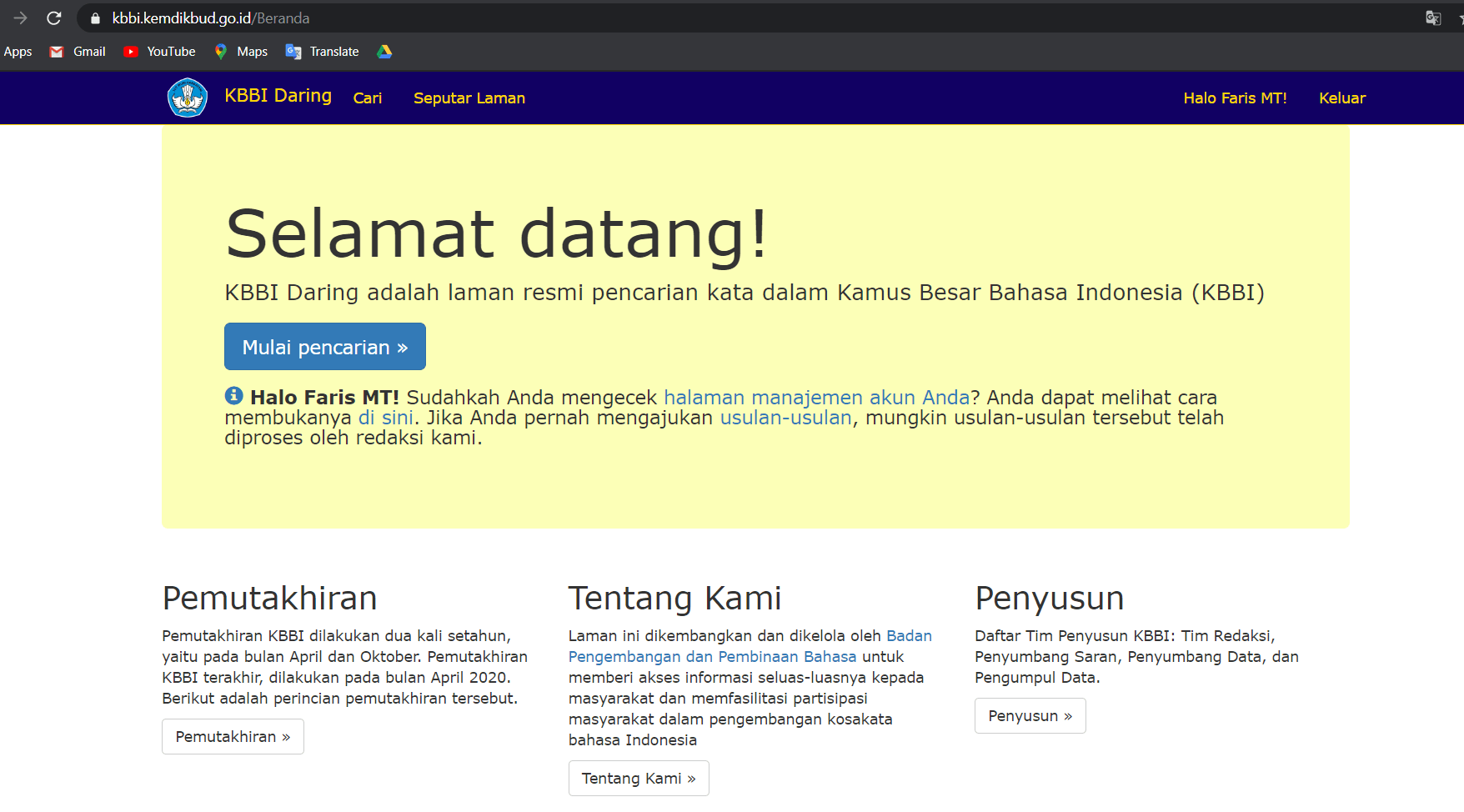
Task: Open the Google Drive bookmark icon
Action: [384, 52]
